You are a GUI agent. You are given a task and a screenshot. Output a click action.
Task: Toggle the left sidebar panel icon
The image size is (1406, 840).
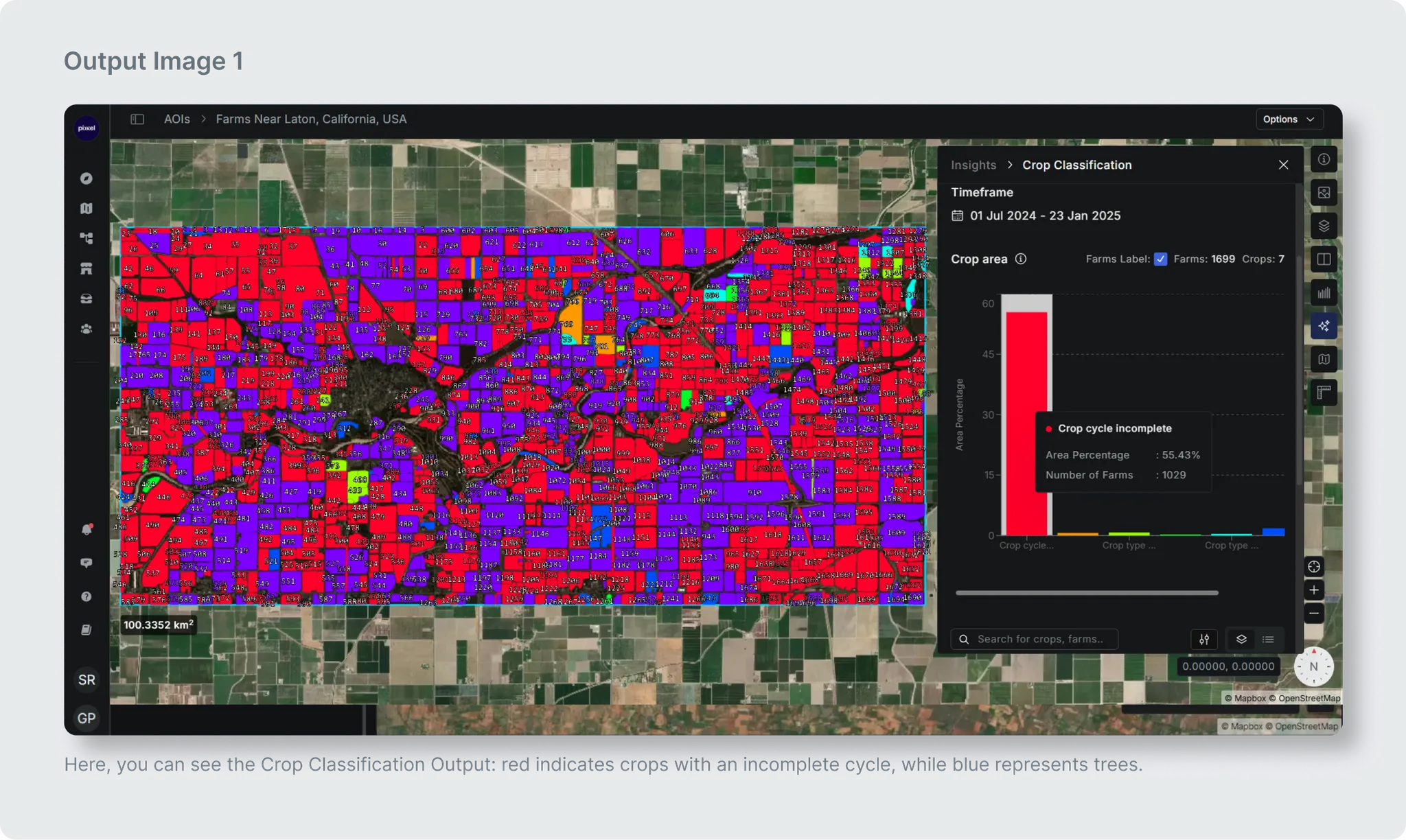coord(137,119)
